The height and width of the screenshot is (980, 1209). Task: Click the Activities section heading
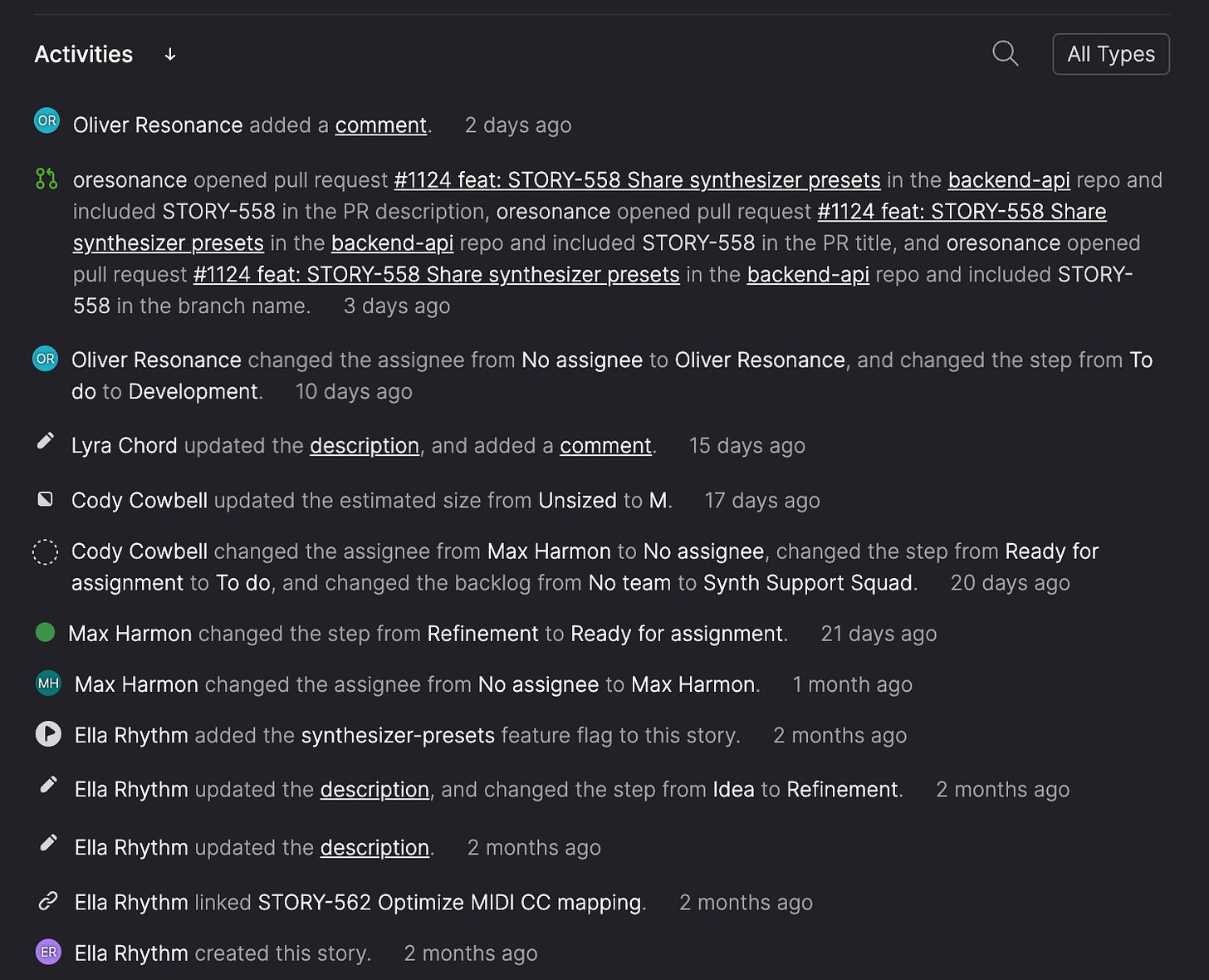(83, 55)
